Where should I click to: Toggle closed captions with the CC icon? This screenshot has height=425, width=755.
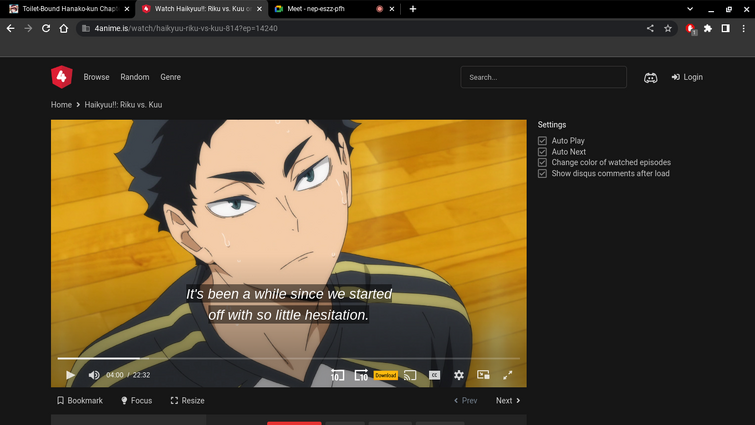pos(434,375)
